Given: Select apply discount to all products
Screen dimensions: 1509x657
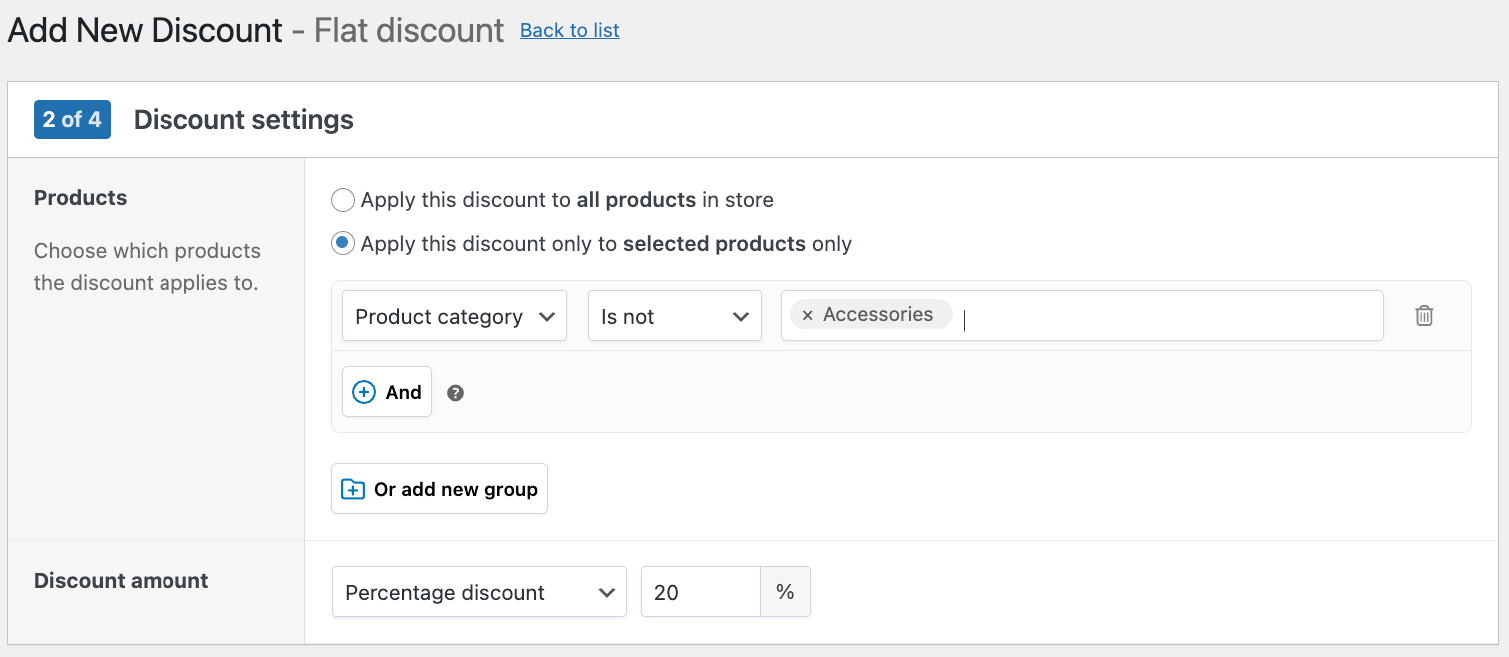Looking at the screenshot, I should pos(343,200).
